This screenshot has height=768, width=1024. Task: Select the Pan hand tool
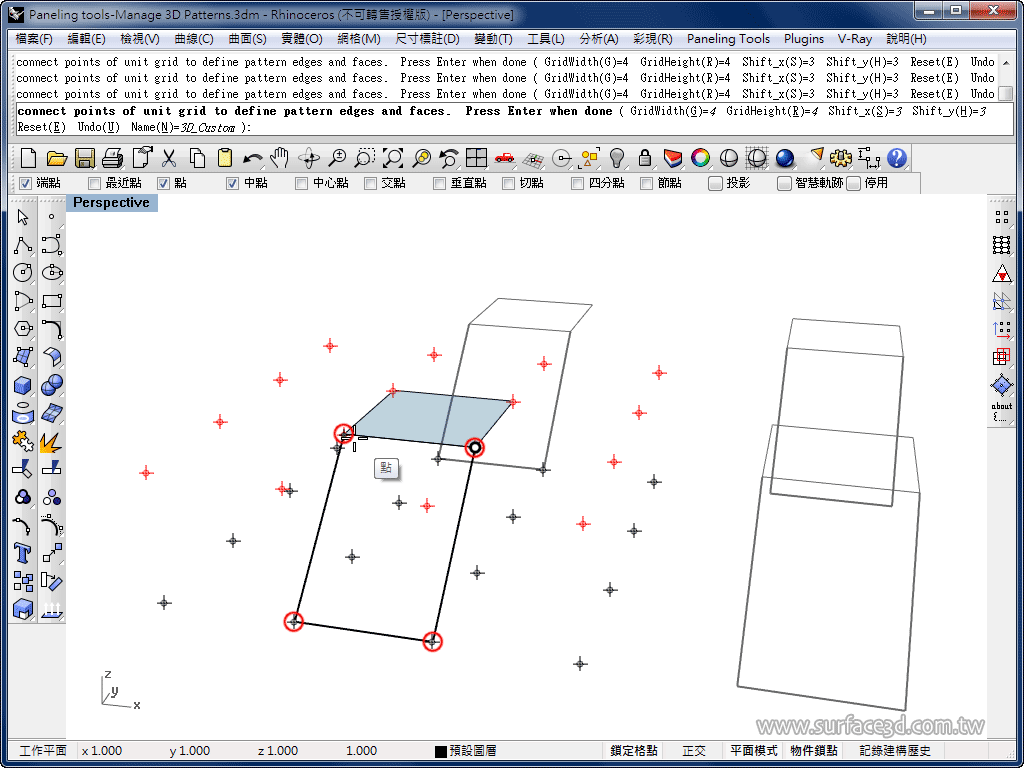[280, 158]
